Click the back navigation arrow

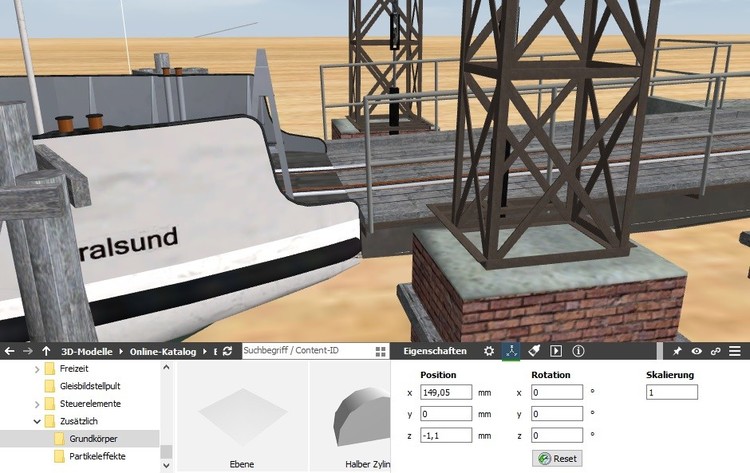[x=9, y=352]
